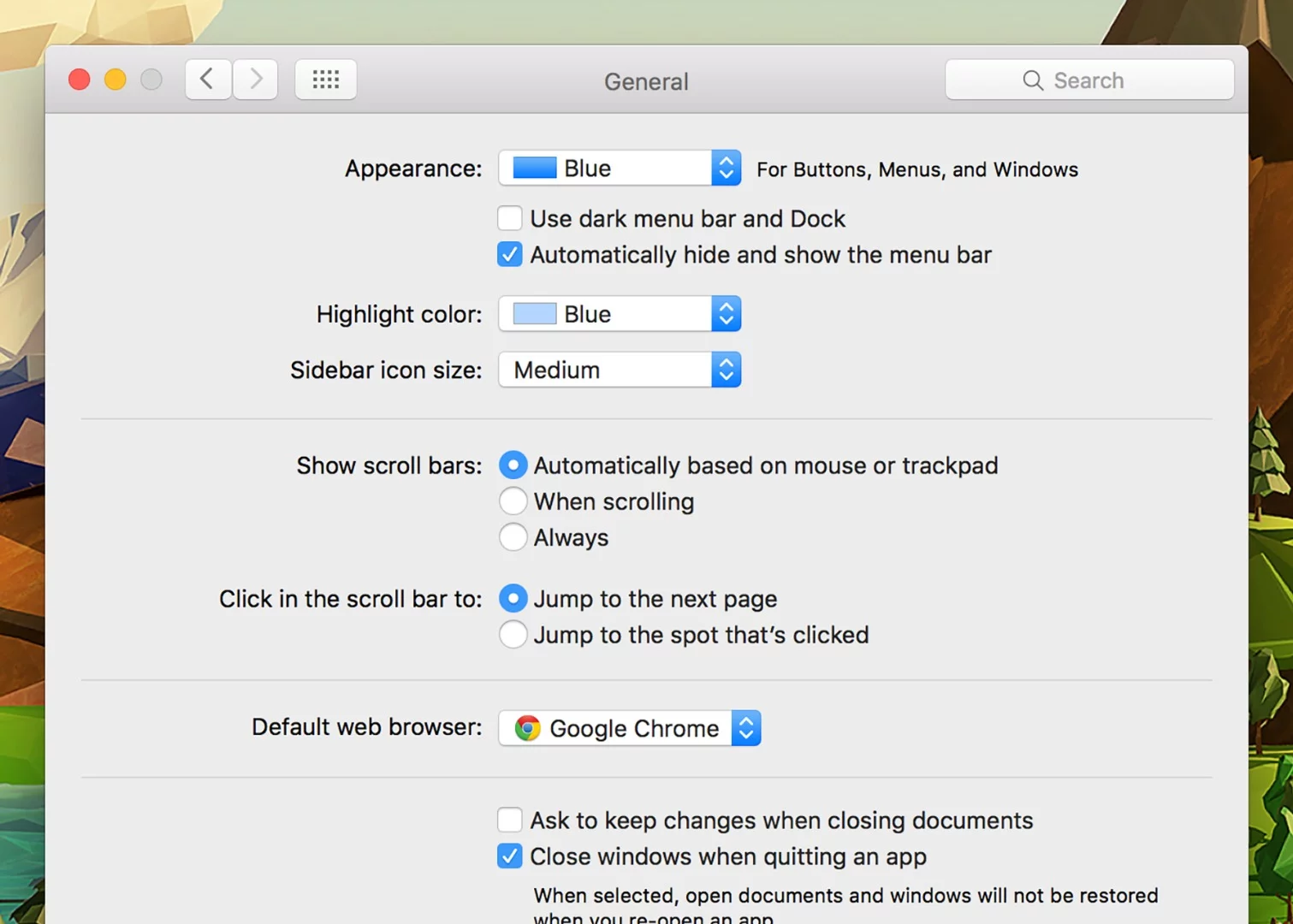Select jump to the spot that's clicked

pos(513,634)
